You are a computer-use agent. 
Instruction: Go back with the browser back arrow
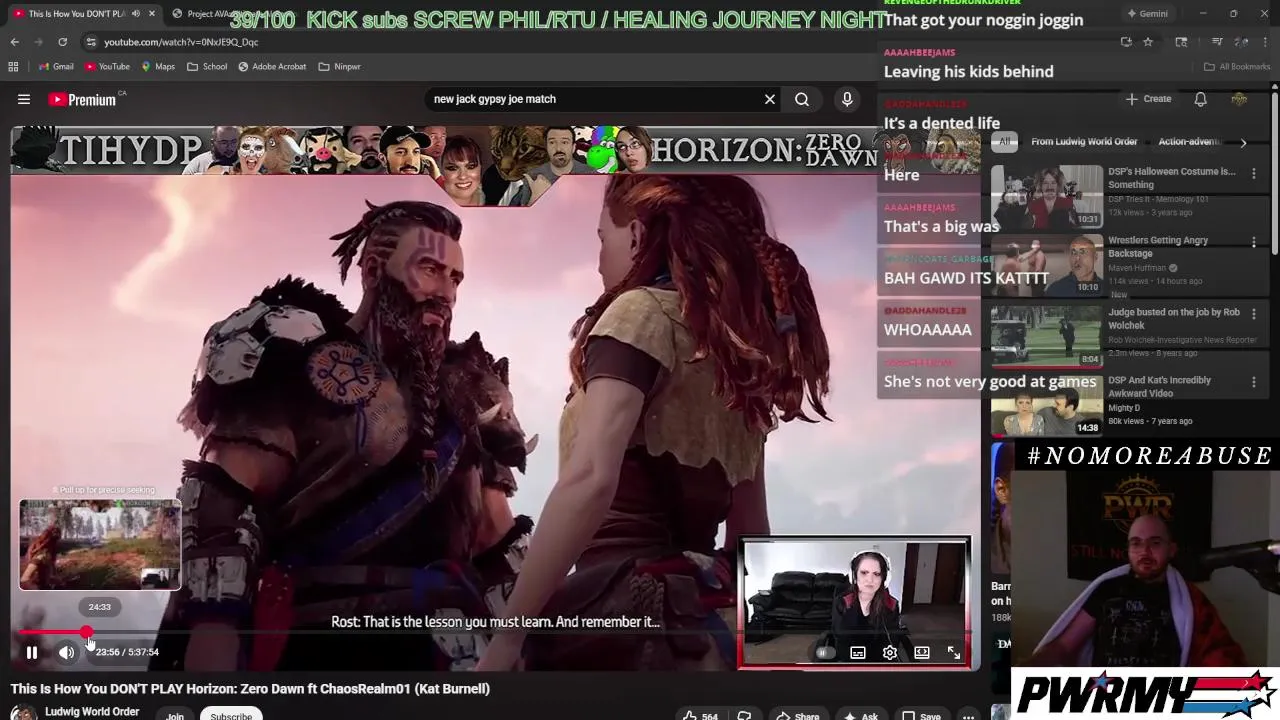coord(14,42)
